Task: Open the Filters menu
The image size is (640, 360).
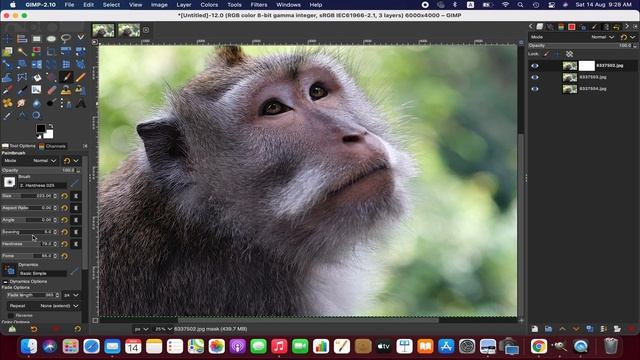Action: (259, 5)
